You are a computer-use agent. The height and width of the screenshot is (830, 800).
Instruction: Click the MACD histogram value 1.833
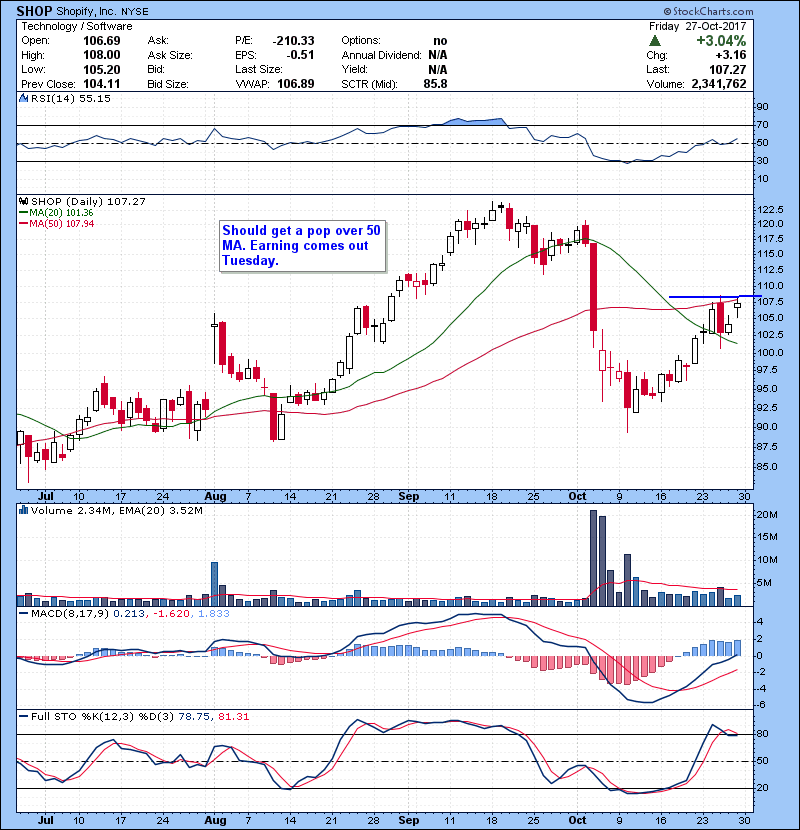(x=214, y=614)
